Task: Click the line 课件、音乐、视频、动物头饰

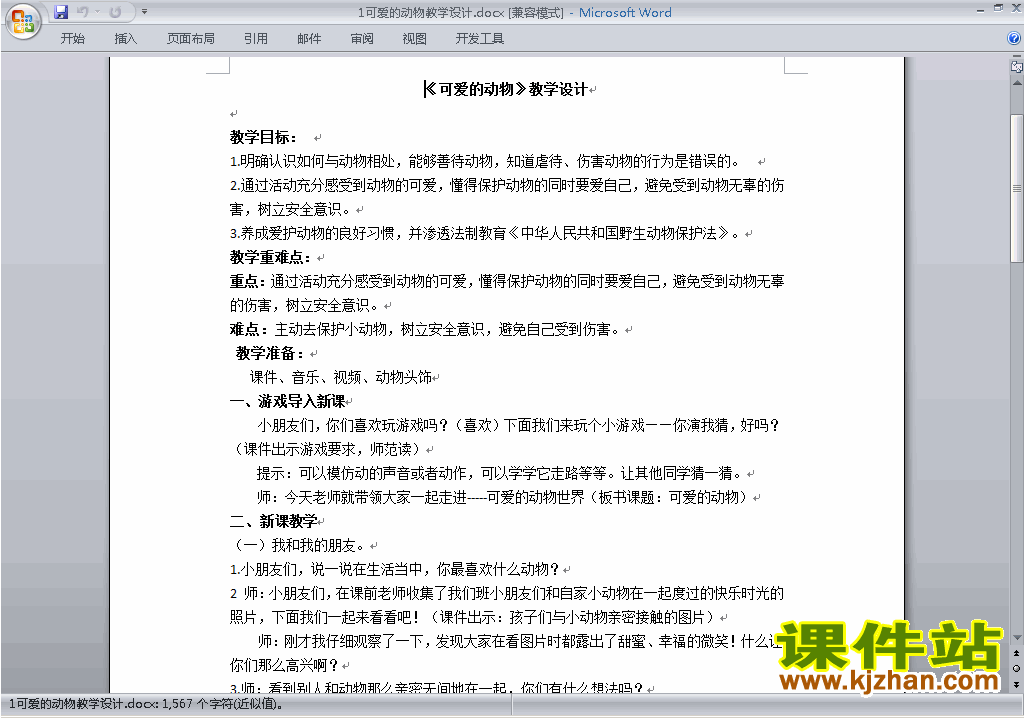Action: point(341,378)
